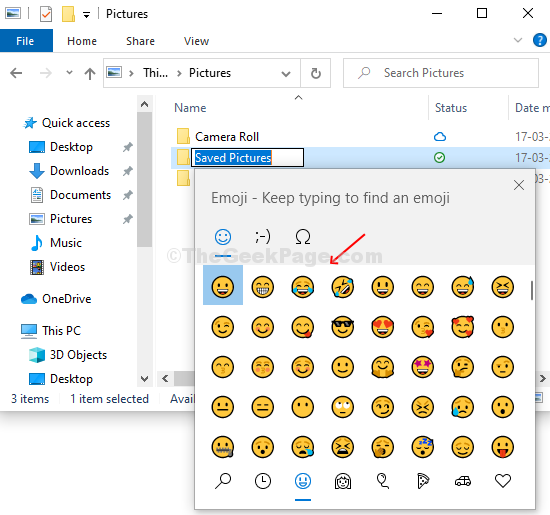Select the hugging face emoji

pos(383,367)
